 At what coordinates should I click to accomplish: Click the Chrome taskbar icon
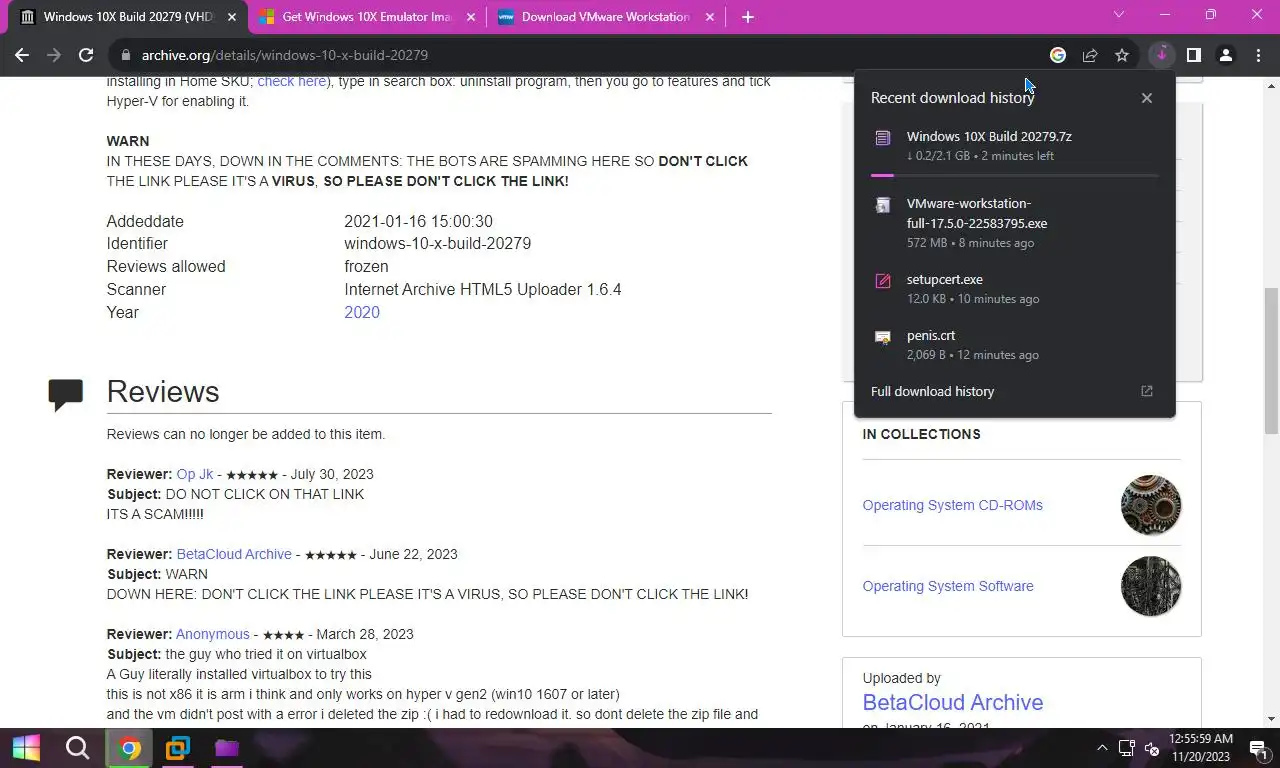[x=129, y=748]
